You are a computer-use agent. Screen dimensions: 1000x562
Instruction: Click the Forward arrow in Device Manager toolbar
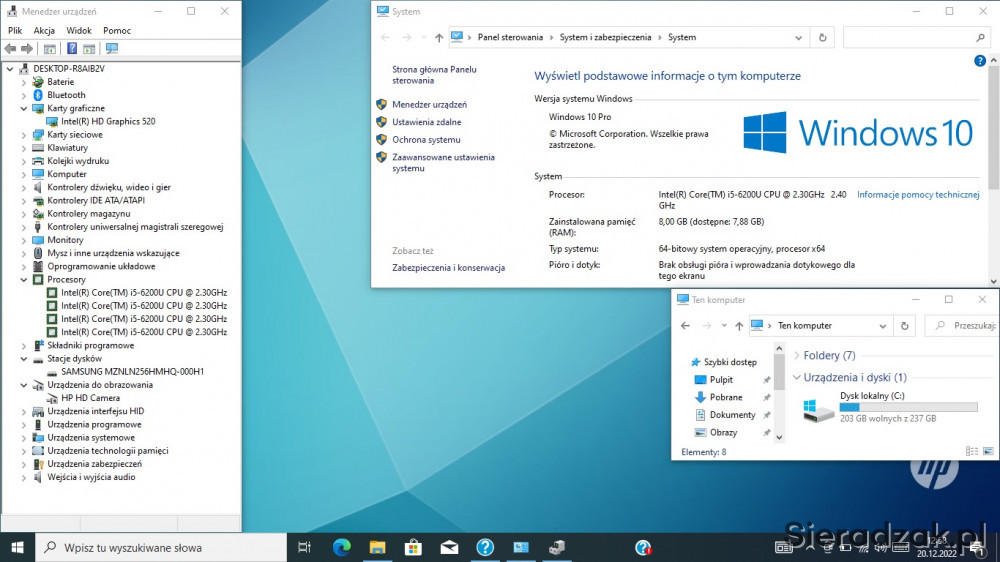click(27, 48)
